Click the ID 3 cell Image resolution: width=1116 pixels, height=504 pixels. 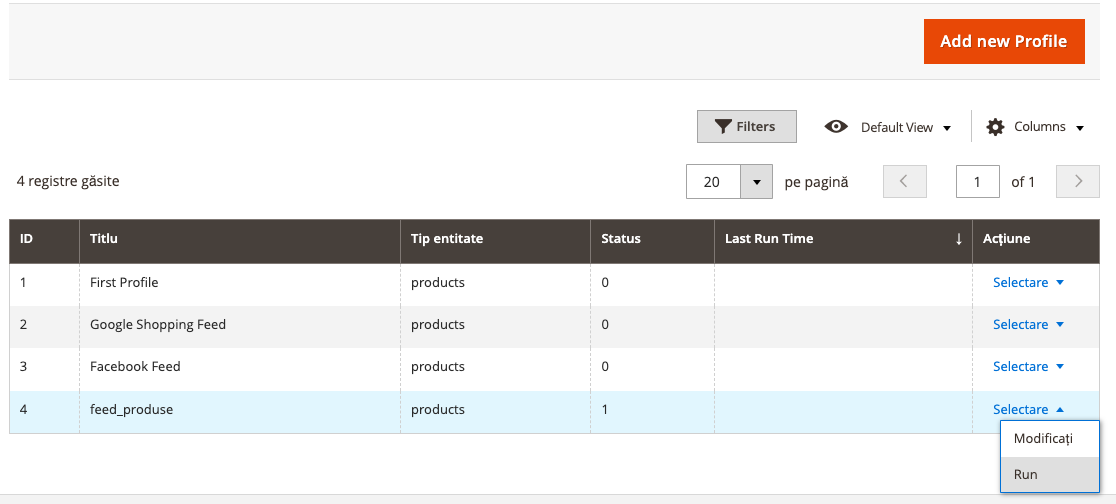(44, 367)
